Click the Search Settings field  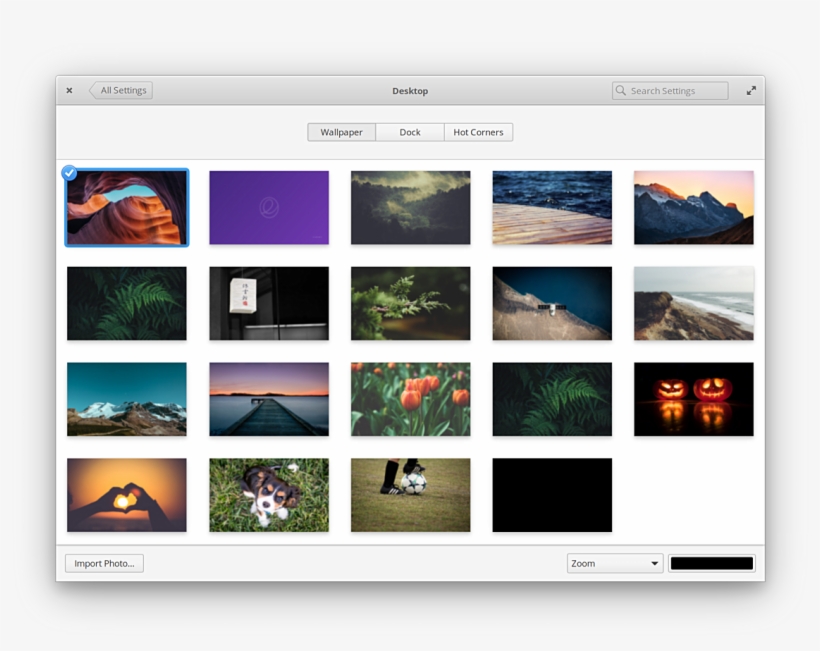point(670,90)
